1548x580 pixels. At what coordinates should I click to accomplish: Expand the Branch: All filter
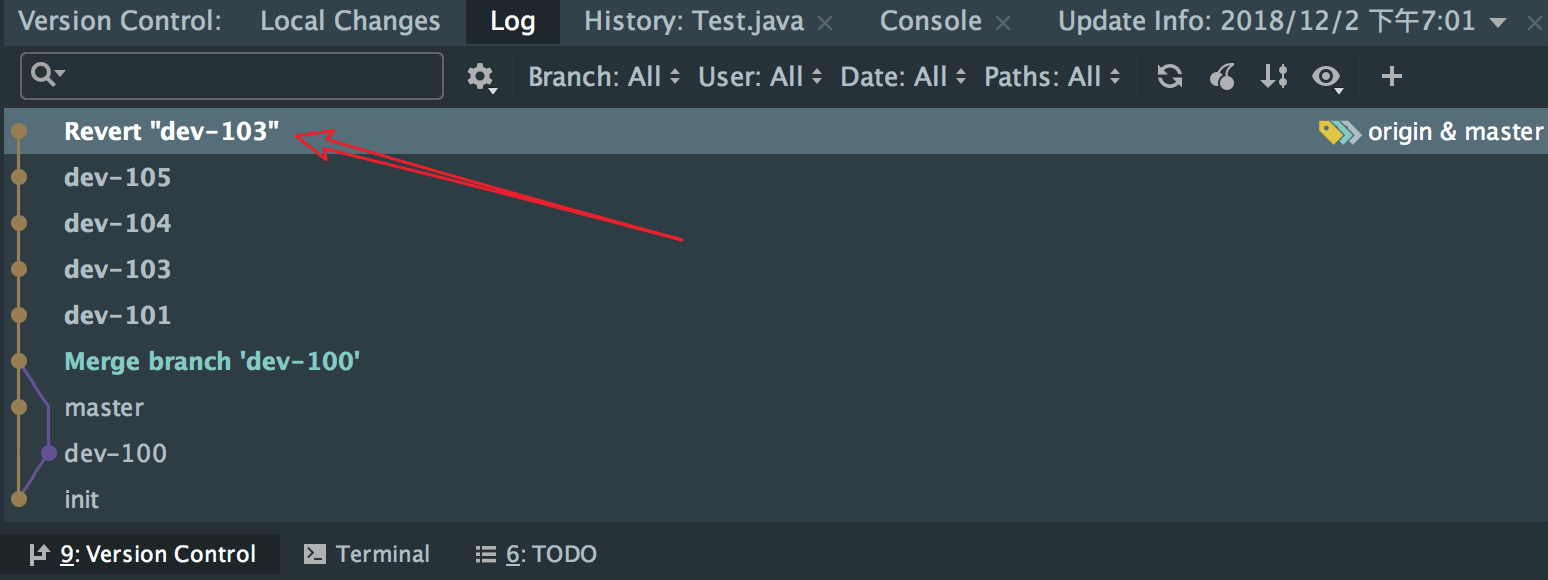click(604, 77)
